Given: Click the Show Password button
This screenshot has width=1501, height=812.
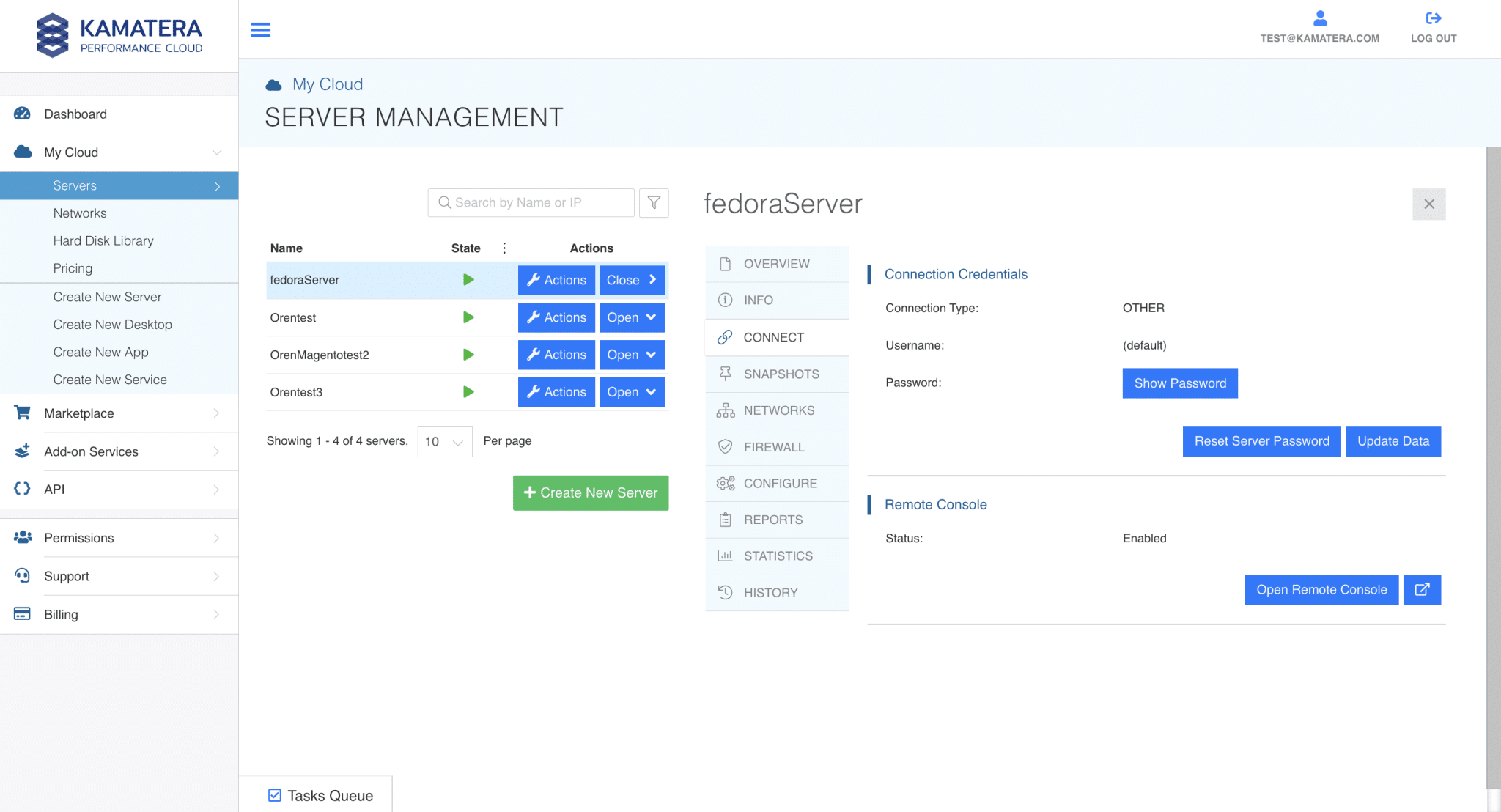Looking at the screenshot, I should click(1179, 383).
